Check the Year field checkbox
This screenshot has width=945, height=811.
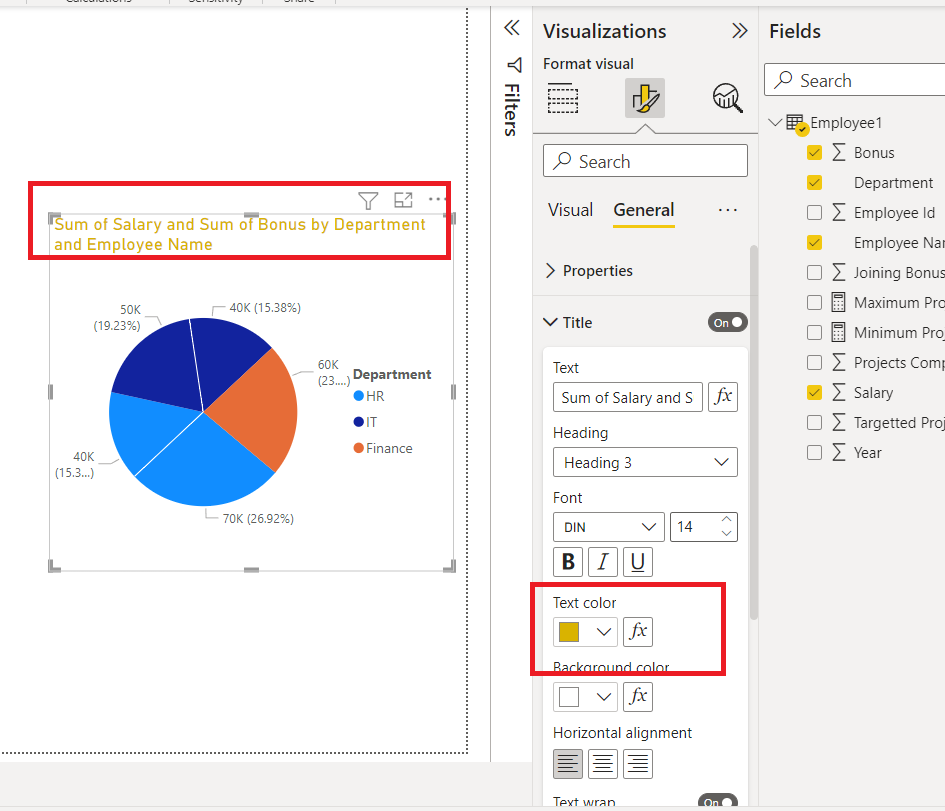coord(814,452)
